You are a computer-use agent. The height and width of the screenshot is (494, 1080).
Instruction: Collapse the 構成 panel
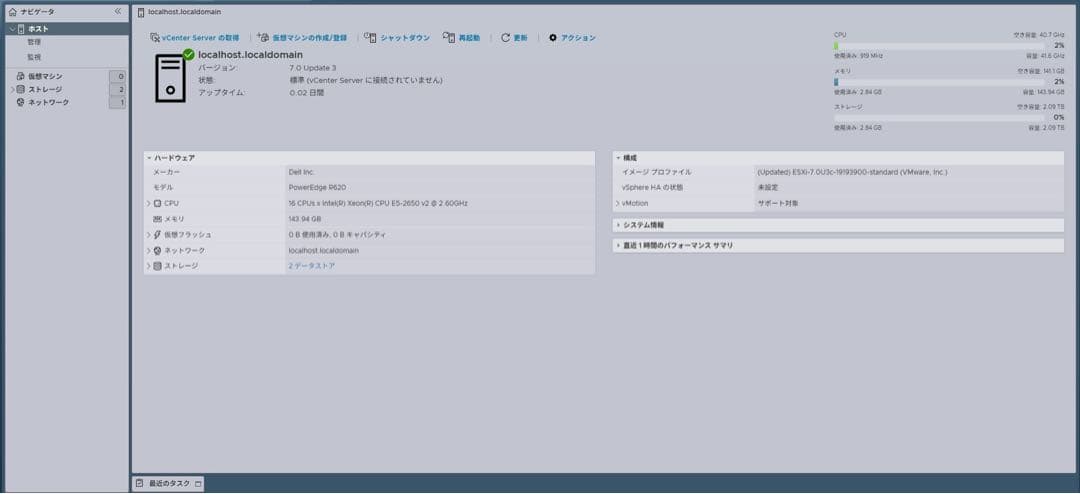(x=618, y=158)
